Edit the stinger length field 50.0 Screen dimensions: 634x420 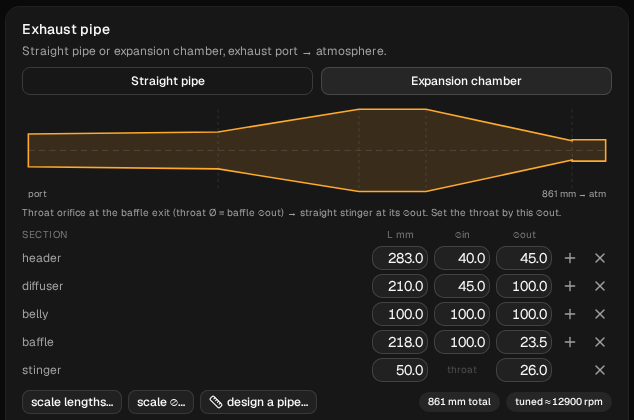coord(400,370)
